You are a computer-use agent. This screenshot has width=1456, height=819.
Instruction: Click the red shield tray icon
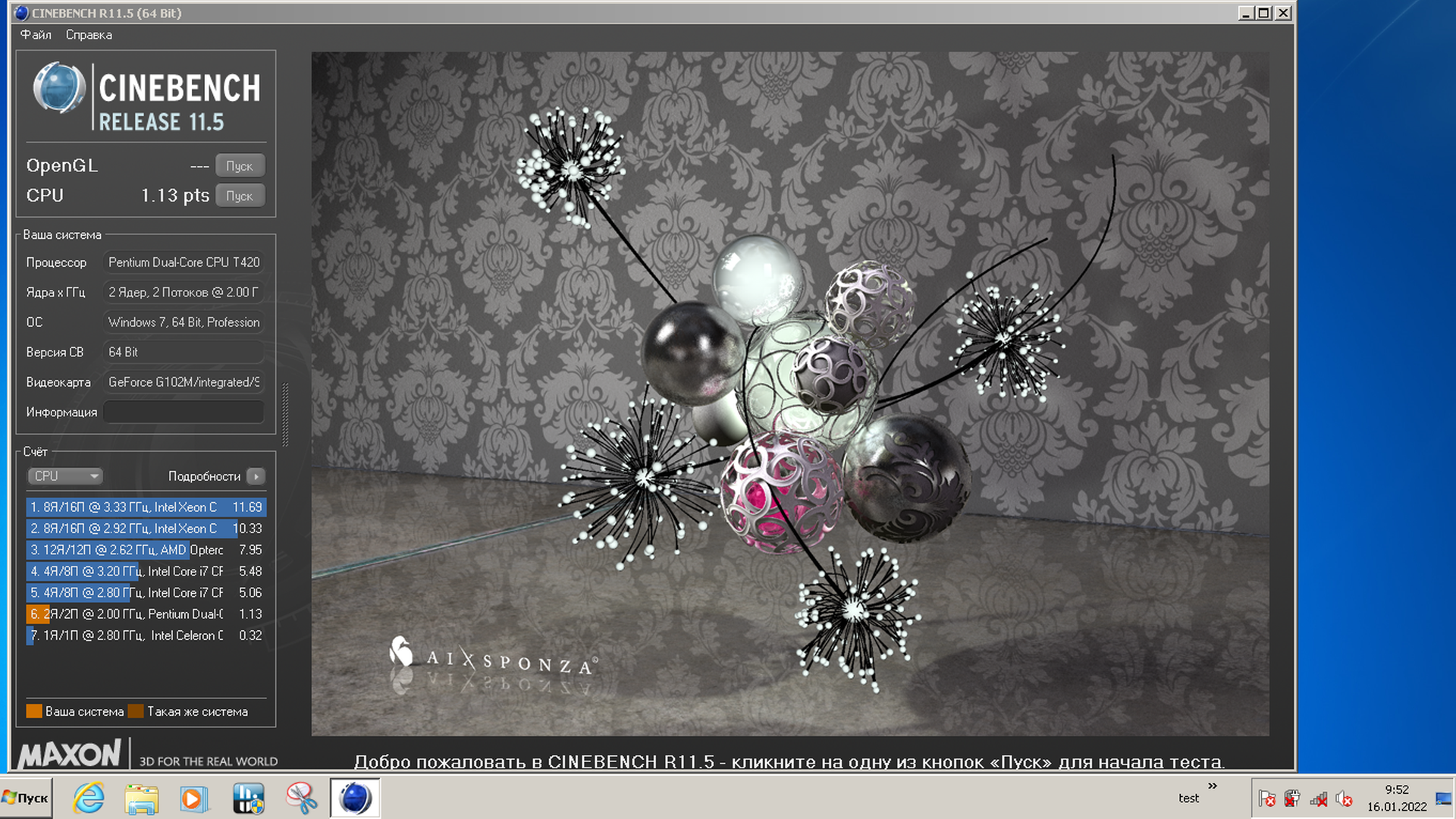[x=1292, y=799]
